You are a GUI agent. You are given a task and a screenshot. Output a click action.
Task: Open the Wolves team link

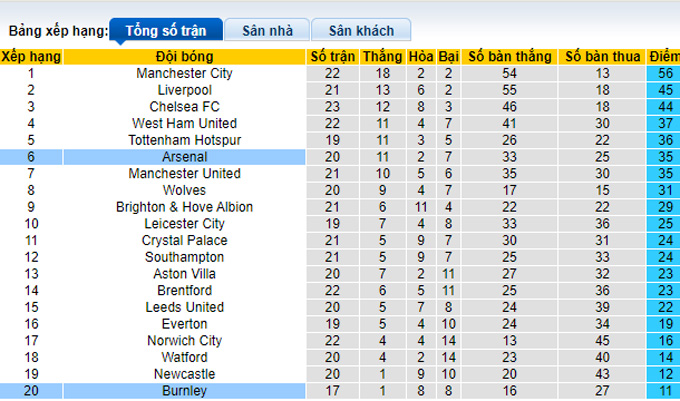184,190
